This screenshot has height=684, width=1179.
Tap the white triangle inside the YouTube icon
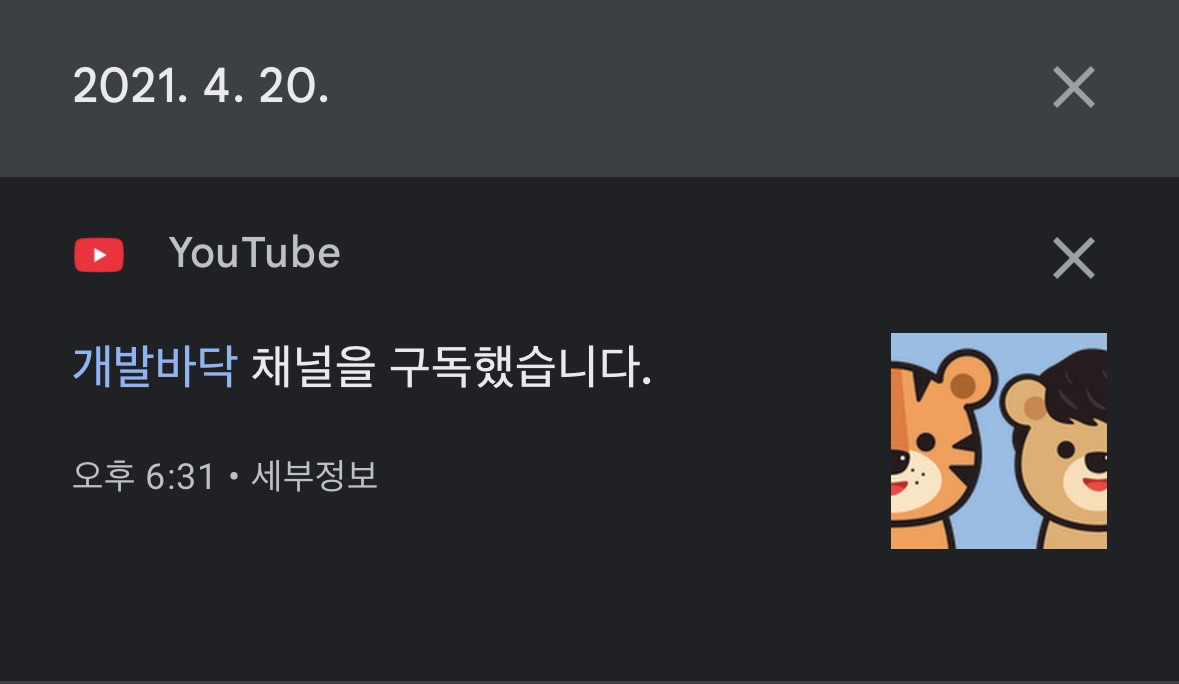coord(100,256)
